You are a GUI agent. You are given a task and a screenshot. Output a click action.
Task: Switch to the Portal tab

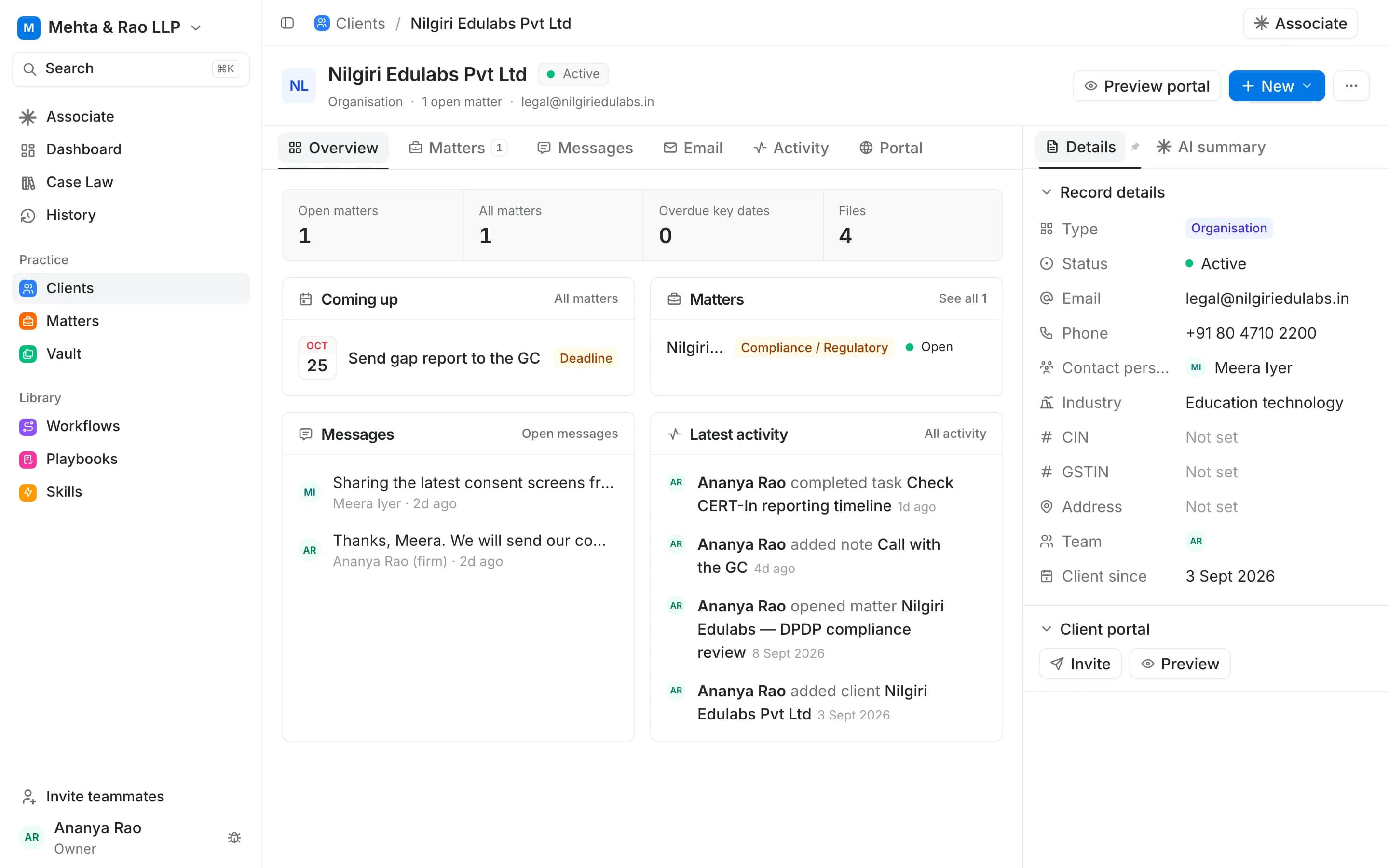(x=891, y=148)
